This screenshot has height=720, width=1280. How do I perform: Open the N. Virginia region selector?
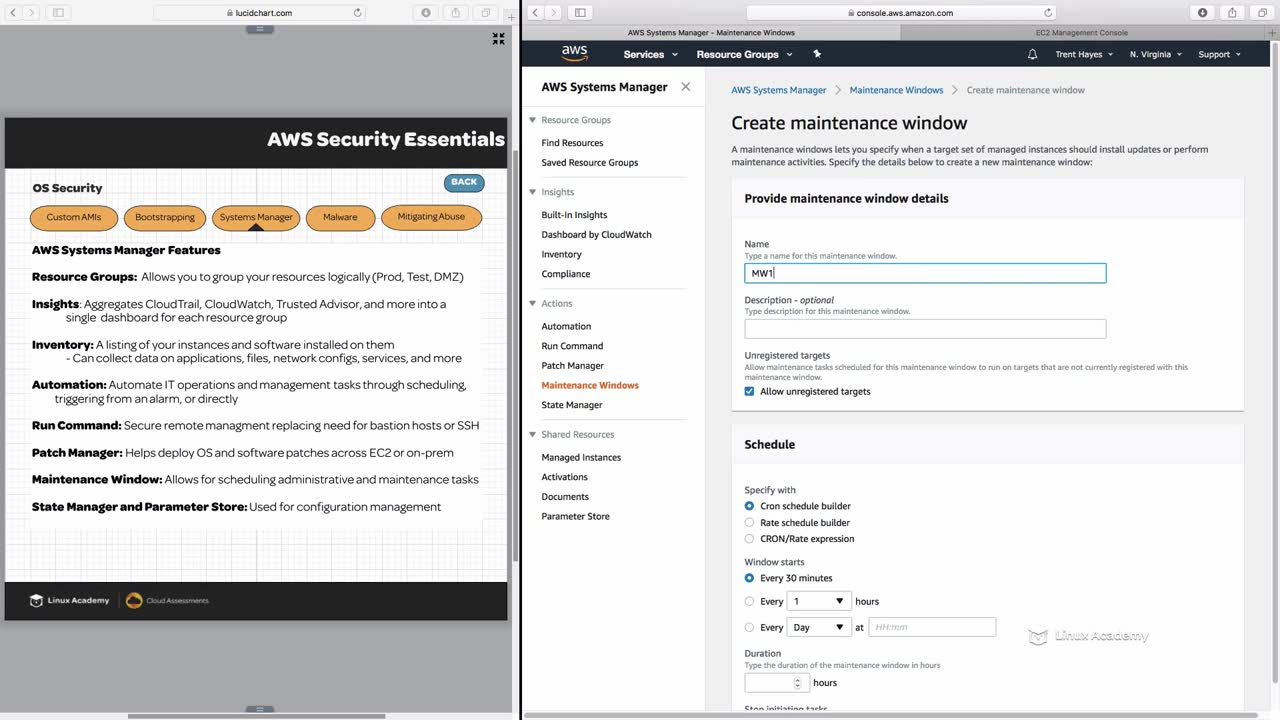tap(1155, 54)
